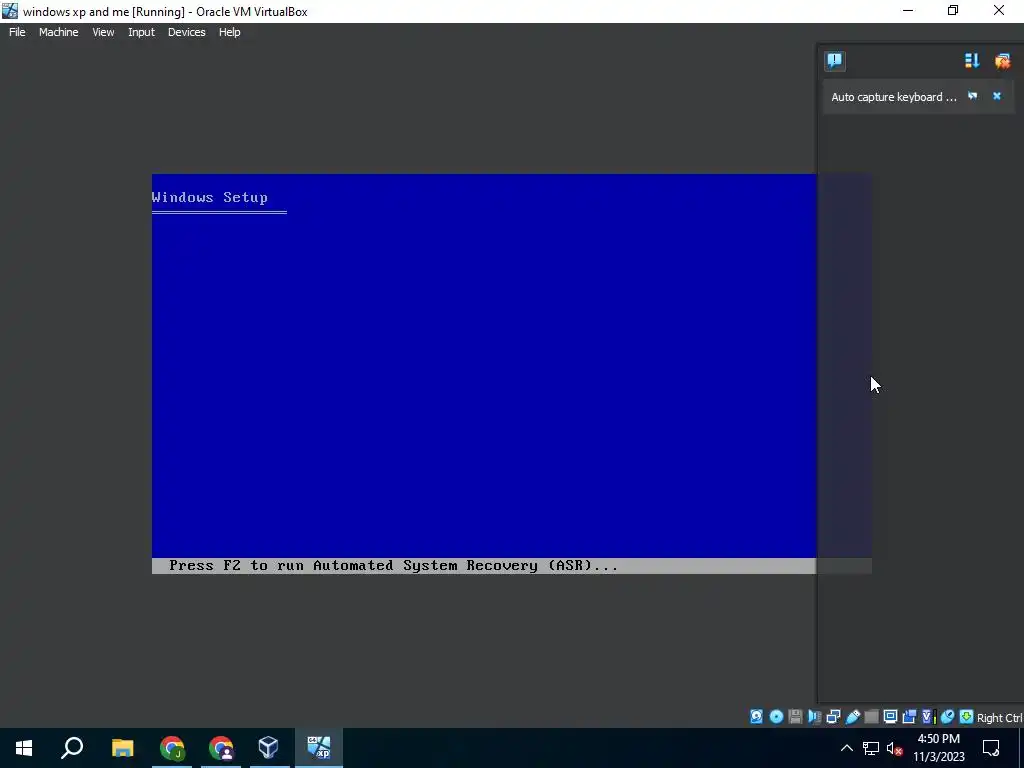Open the Machine menu
This screenshot has width=1024, height=768.
[x=58, y=32]
